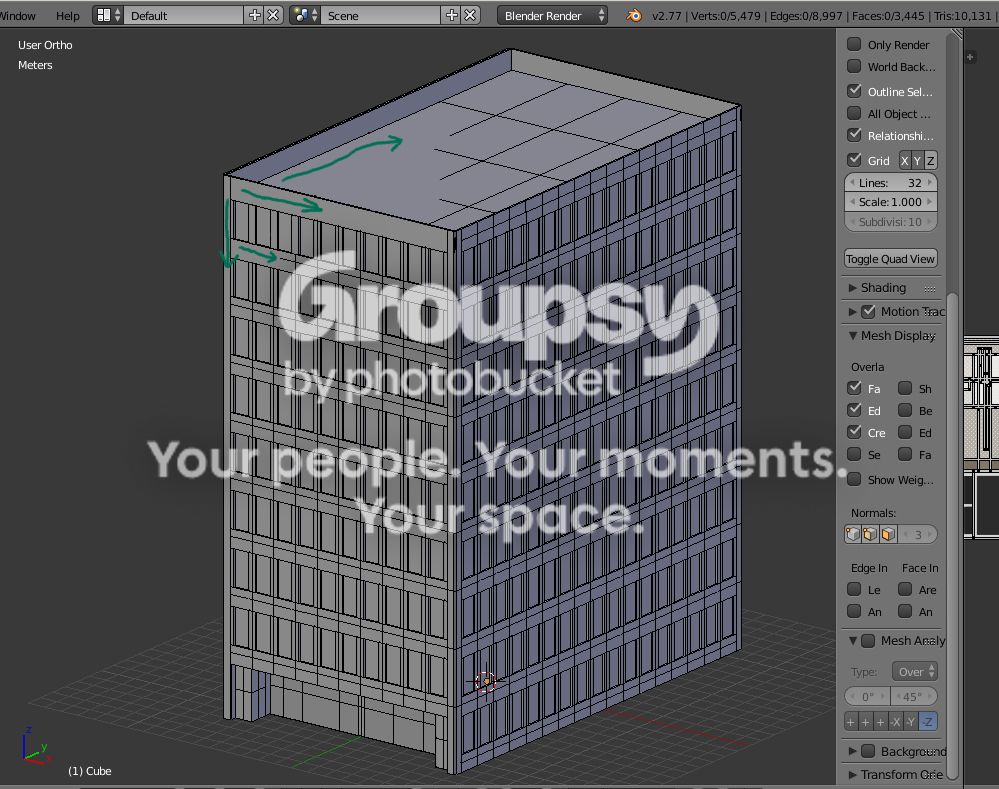Adjust overhang maximum angle 45°

coord(914,697)
